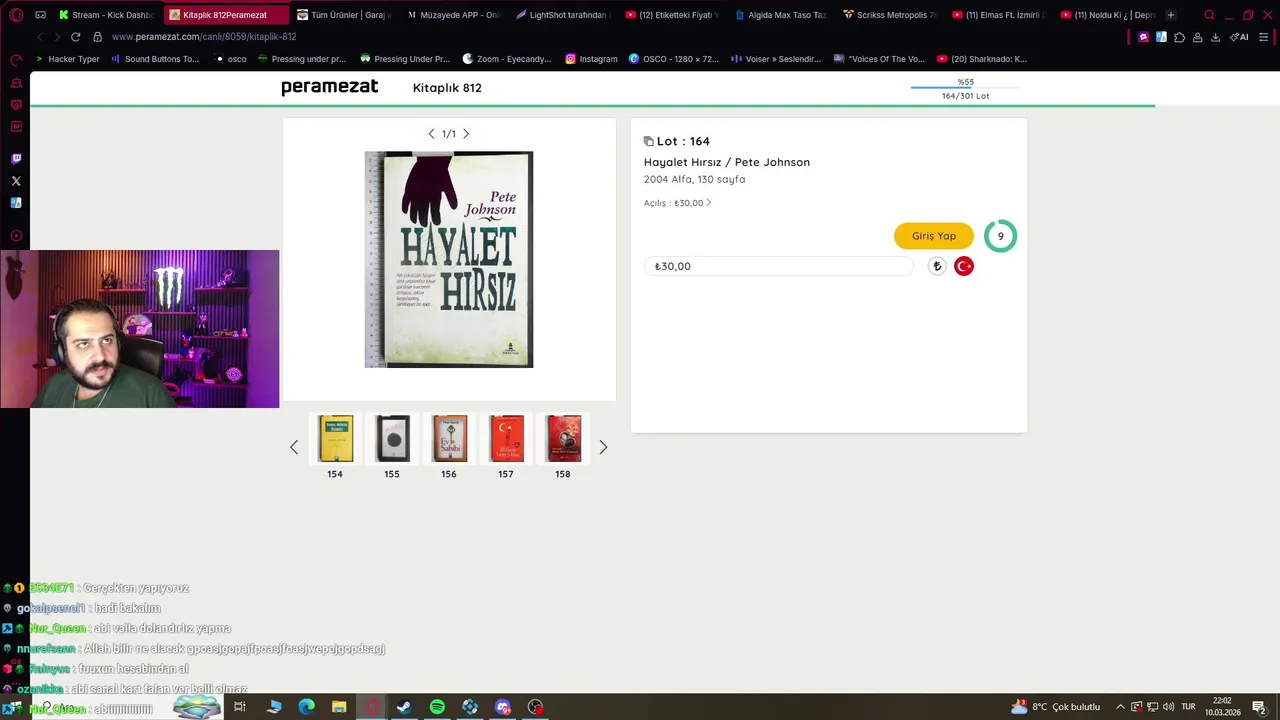Open Twitch from the Opera sidebar
Viewport: 1280px width, 720px height.
point(16,159)
